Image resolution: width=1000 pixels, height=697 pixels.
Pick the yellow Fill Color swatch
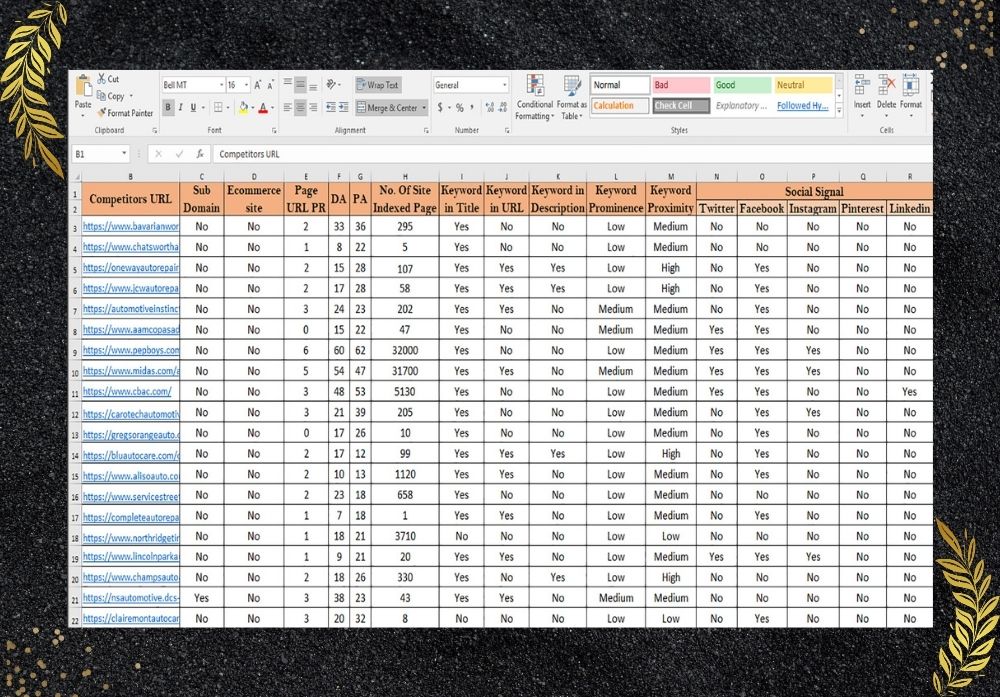coord(243,109)
